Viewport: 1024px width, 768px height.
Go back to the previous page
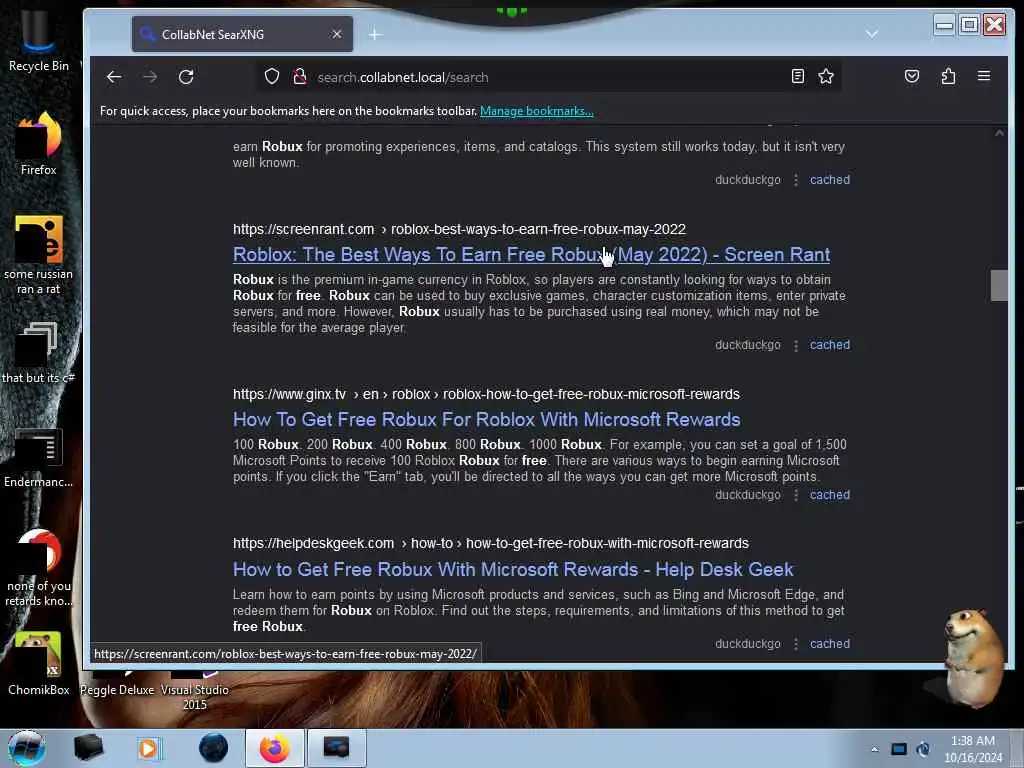(x=114, y=77)
